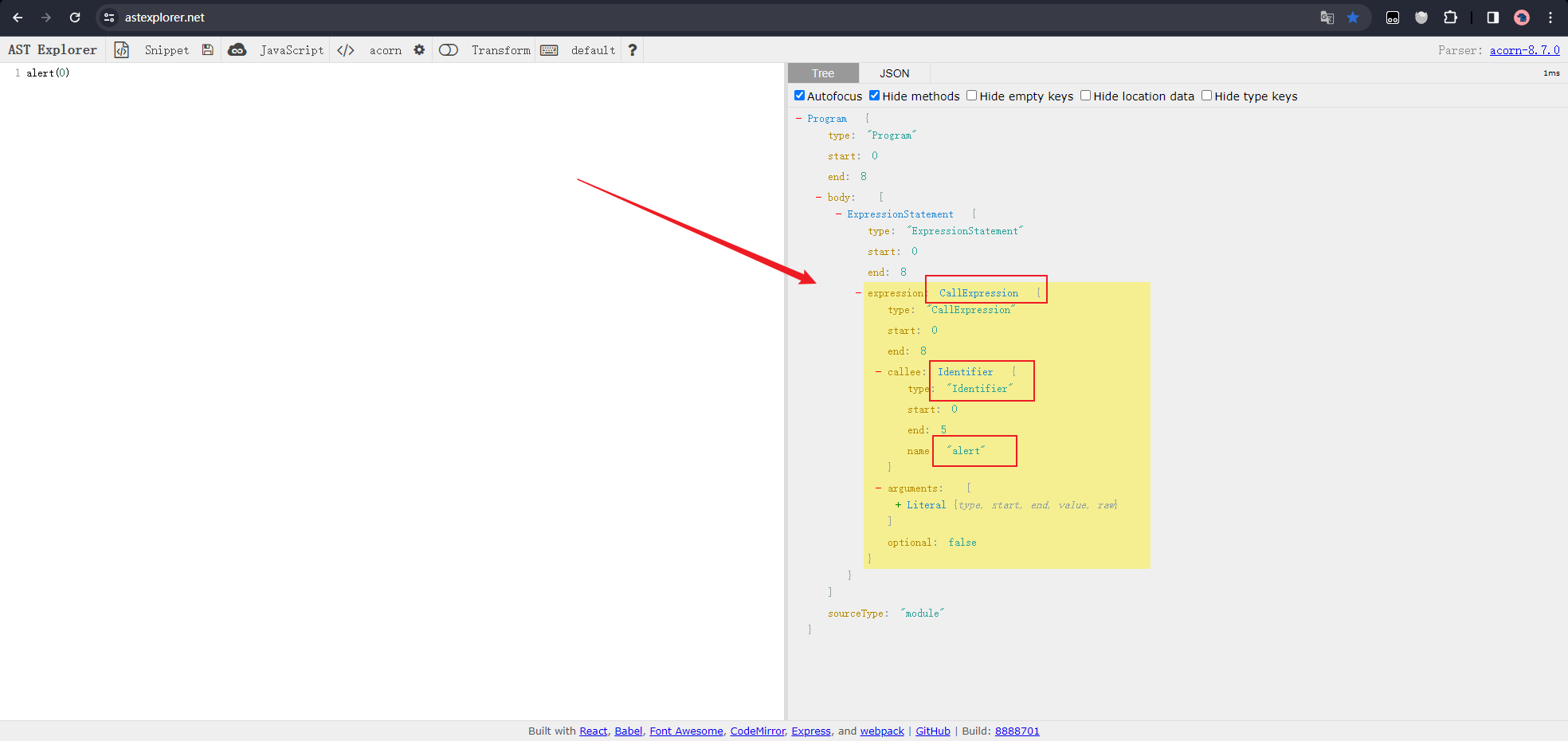Viewport: 1568px width, 741px height.
Task: Enable Hide empty keys checkbox
Action: (x=971, y=96)
